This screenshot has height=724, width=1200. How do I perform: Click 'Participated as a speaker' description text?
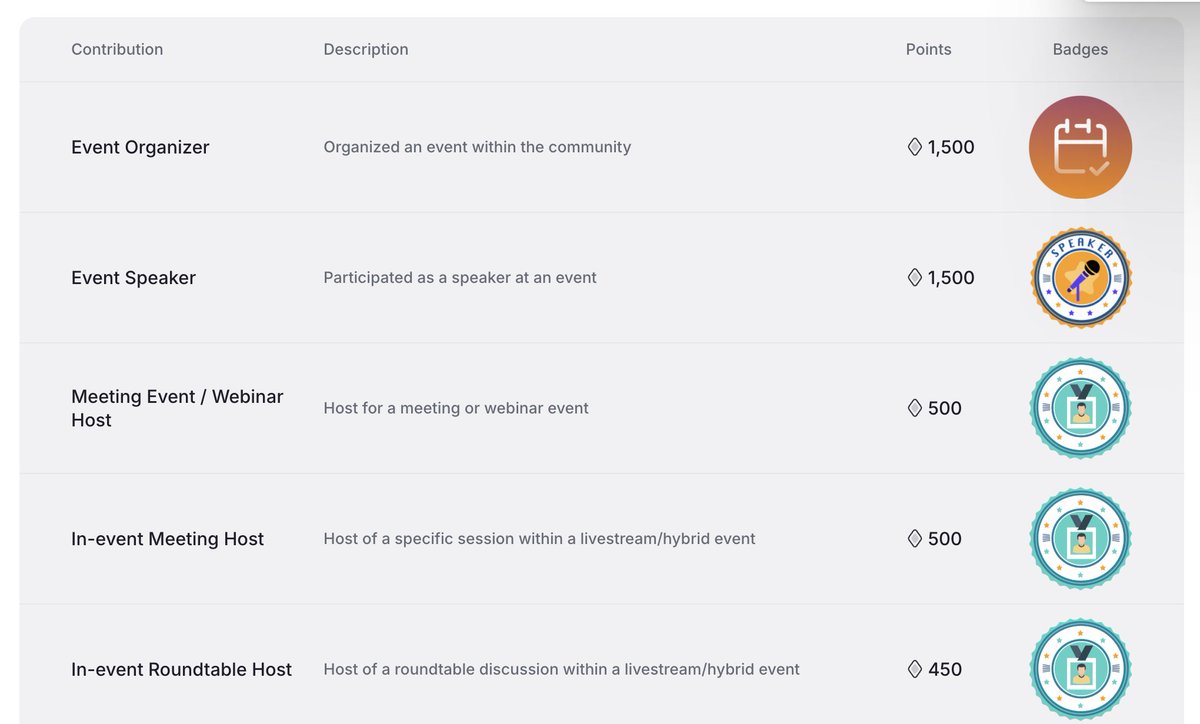(460, 278)
